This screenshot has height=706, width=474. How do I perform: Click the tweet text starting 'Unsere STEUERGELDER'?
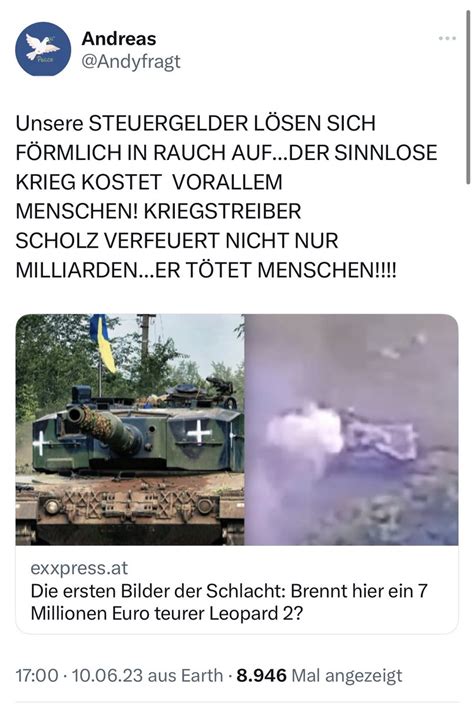tap(226, 196)
